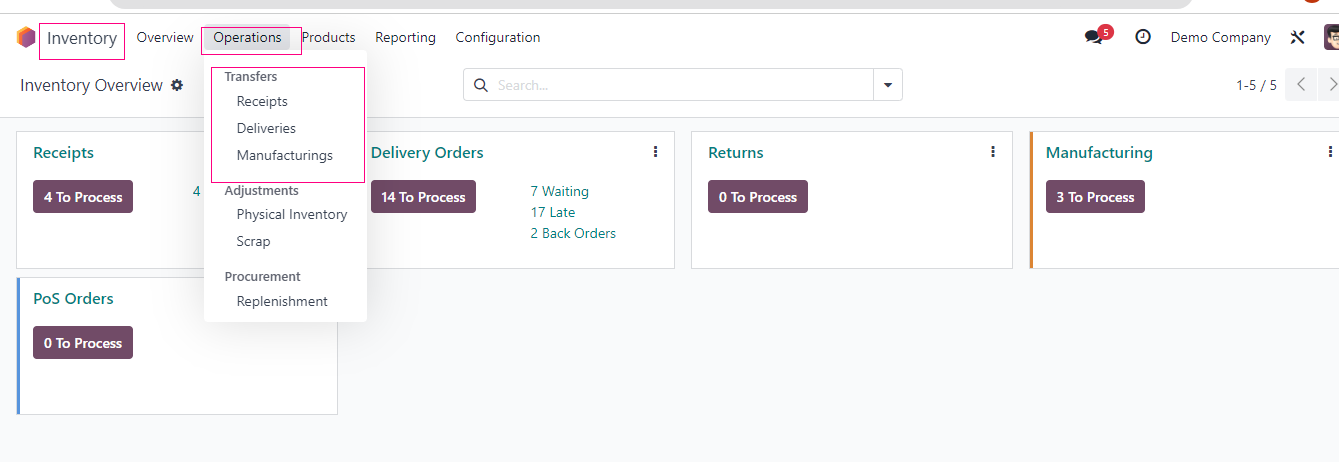
Task: Expand the search options dropdown arrow
Action: [888, 85]
